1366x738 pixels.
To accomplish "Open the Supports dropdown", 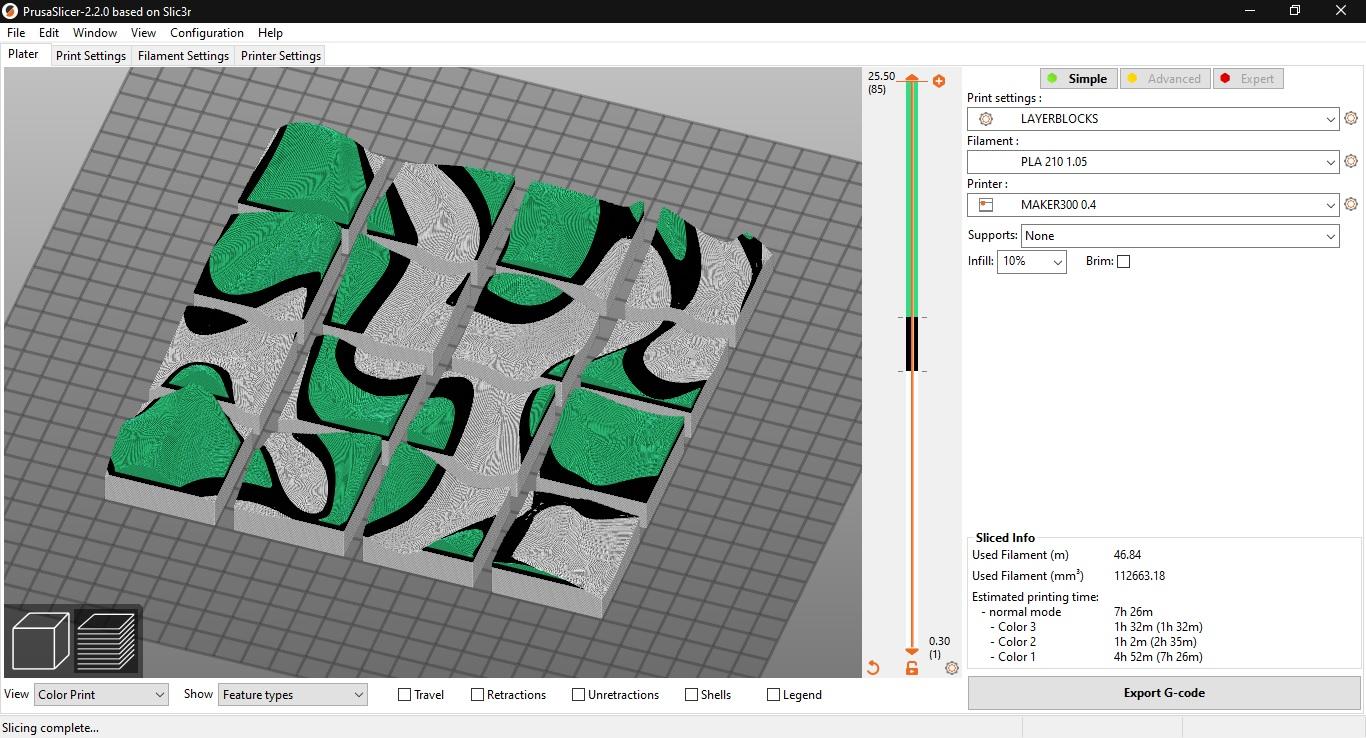I will click(x=1179, y=236).
